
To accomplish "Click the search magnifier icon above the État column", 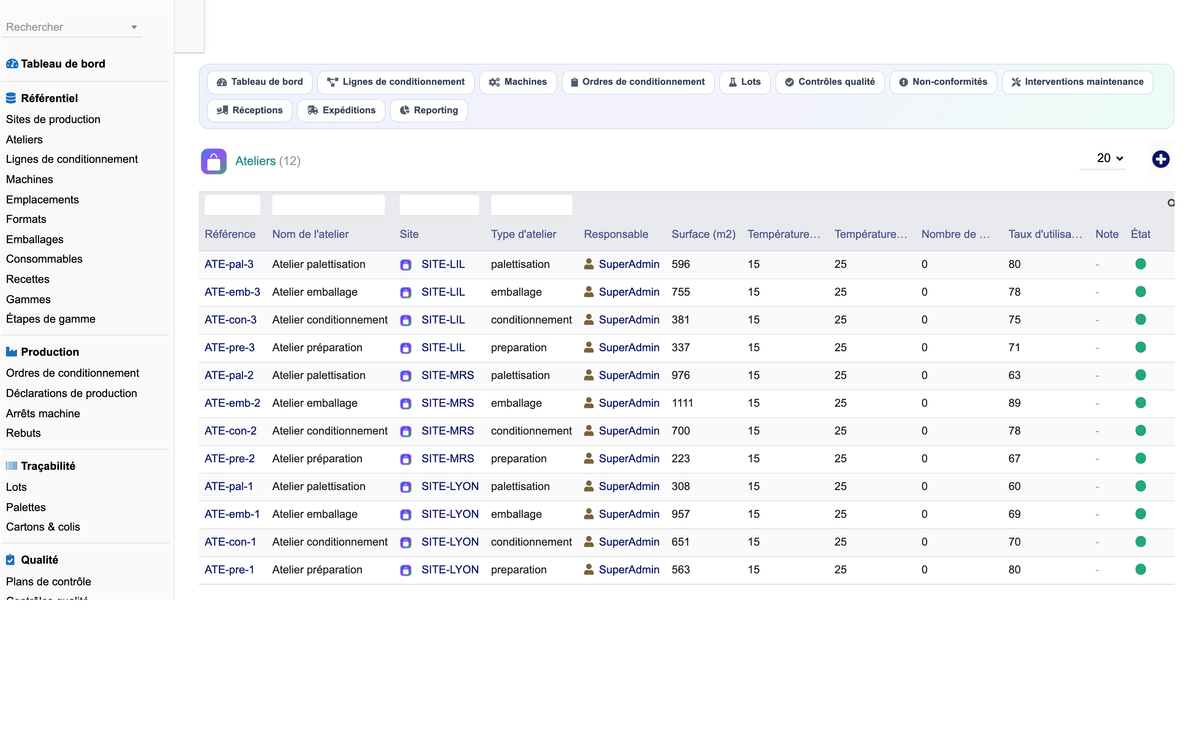I will (1170, 203).
